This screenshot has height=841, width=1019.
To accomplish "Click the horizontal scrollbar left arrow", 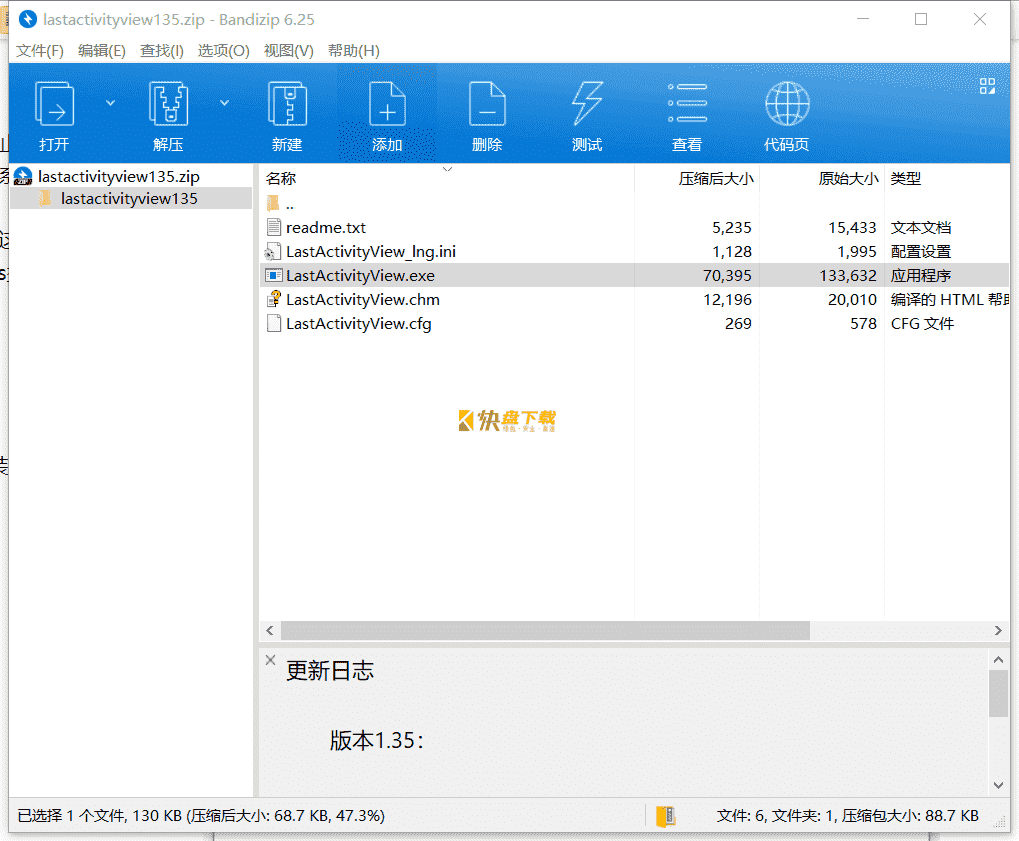I will coord(270,630).
